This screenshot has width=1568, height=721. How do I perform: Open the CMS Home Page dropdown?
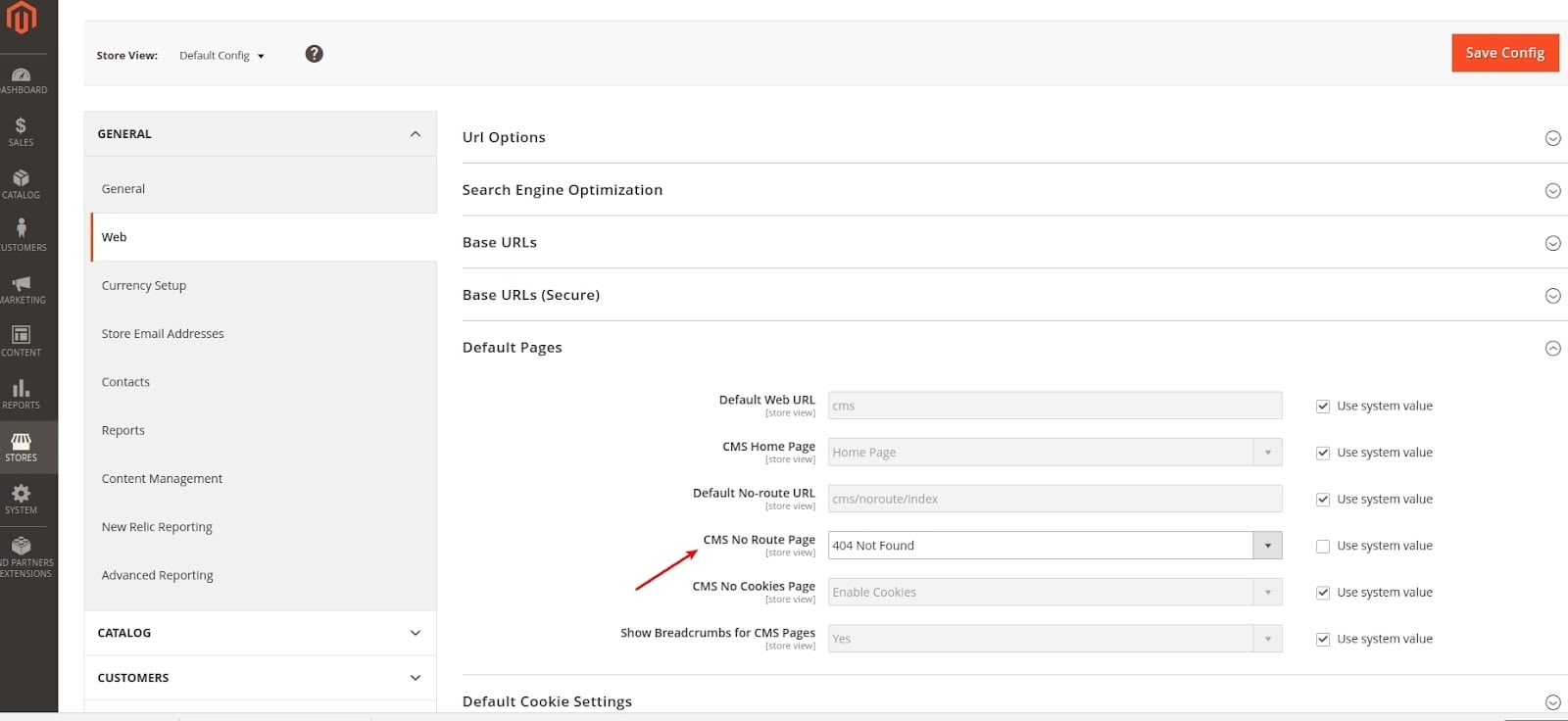[x=1054, y=453]
